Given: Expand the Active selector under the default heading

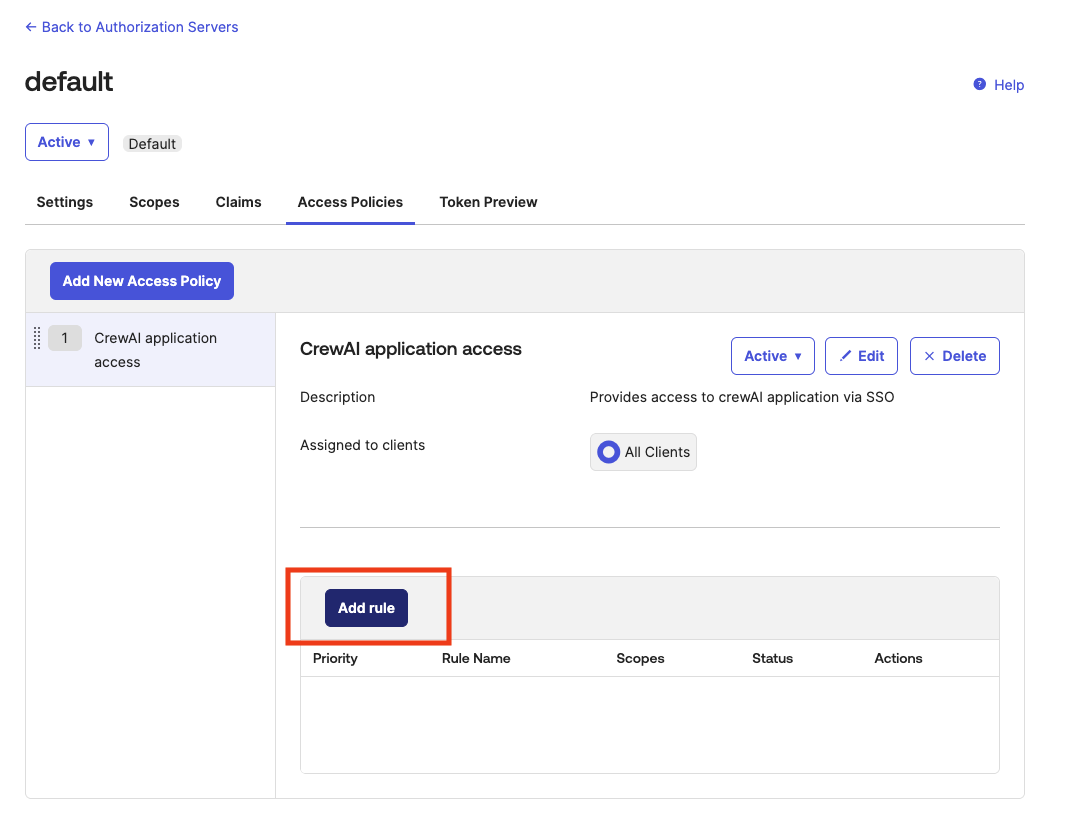Looking at the screenshot, I should pyautogui.click(x=66, y=142).
